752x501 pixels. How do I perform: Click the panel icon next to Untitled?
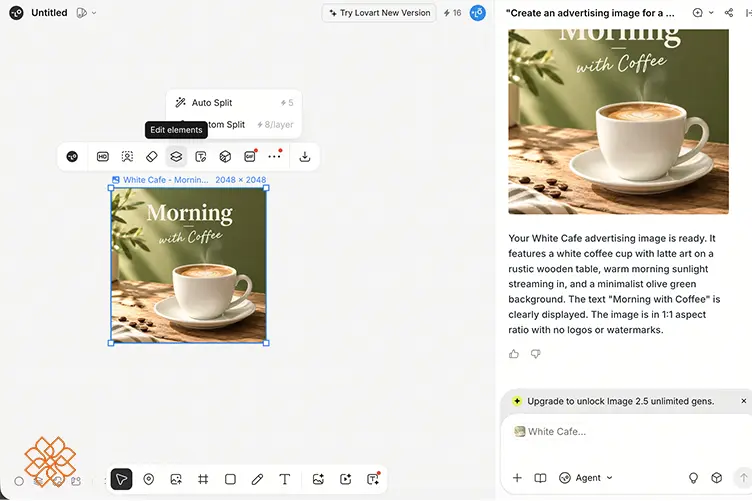click(82, 13)
